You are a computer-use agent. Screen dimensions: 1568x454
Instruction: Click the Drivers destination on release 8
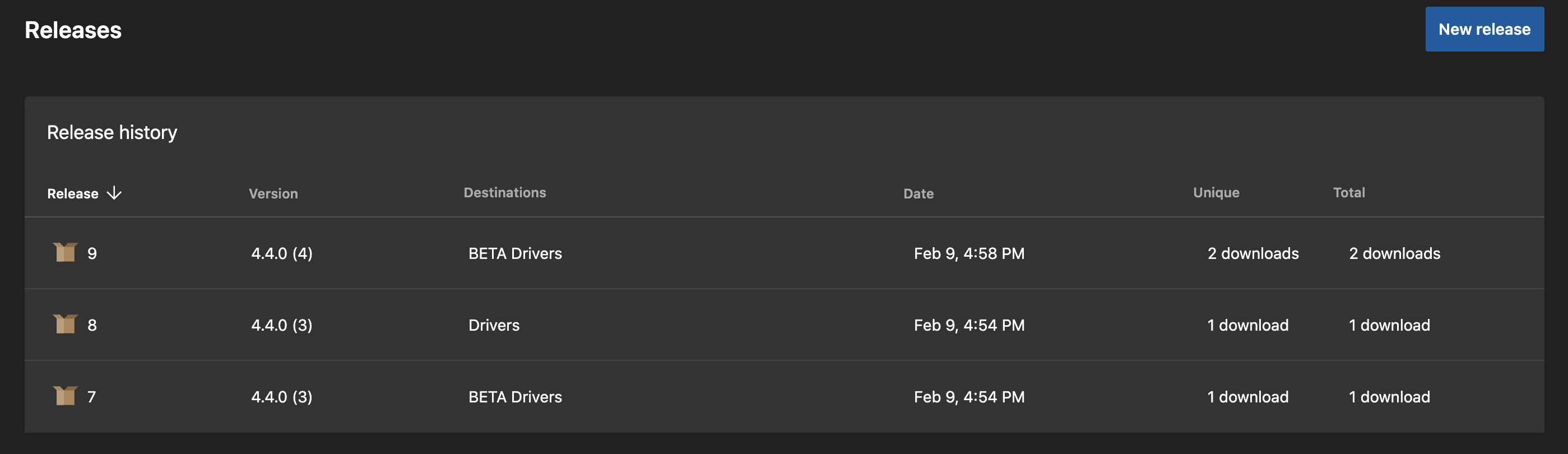[494, 325]
